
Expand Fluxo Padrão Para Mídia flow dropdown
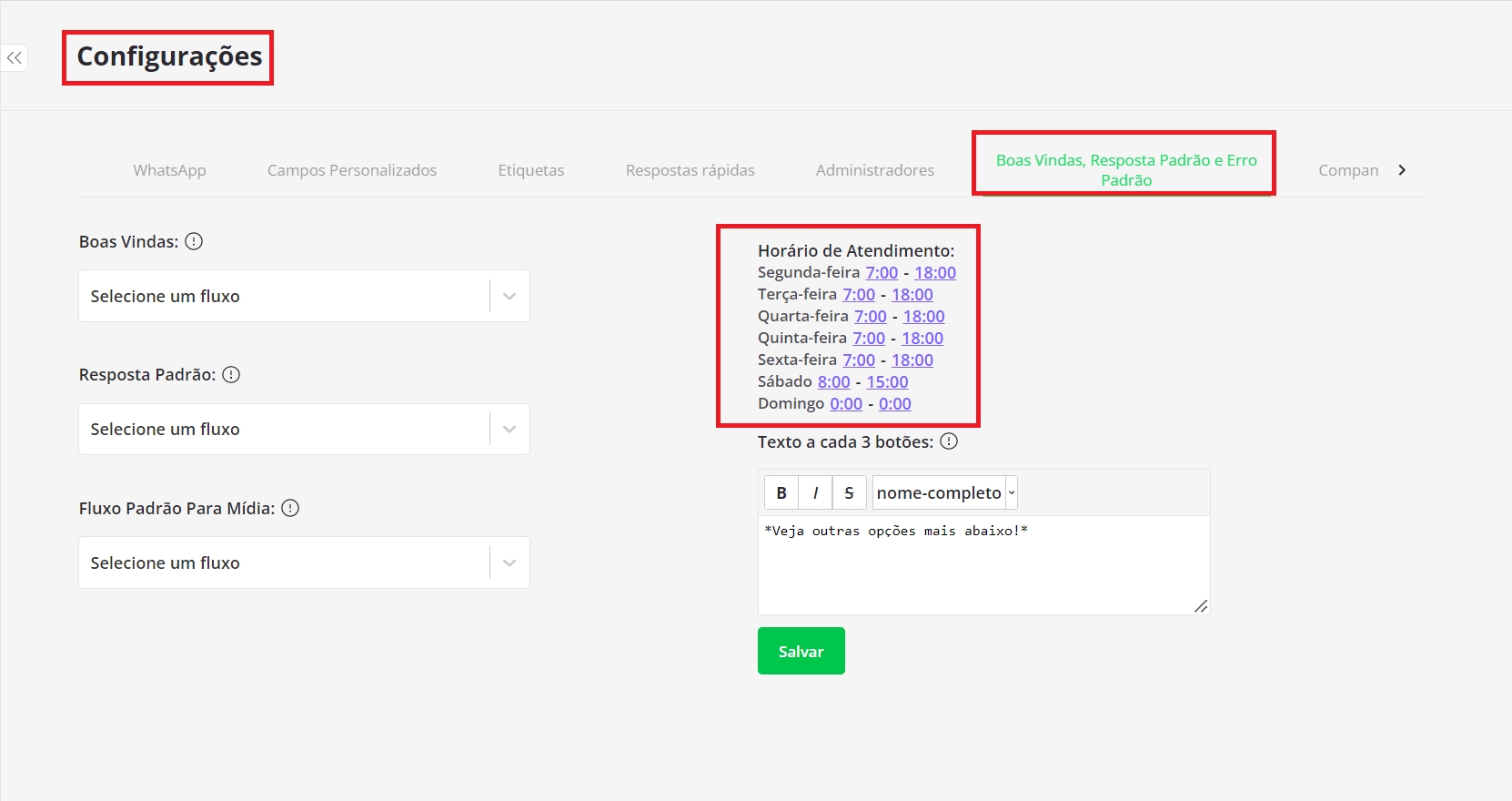pos(304,563)
